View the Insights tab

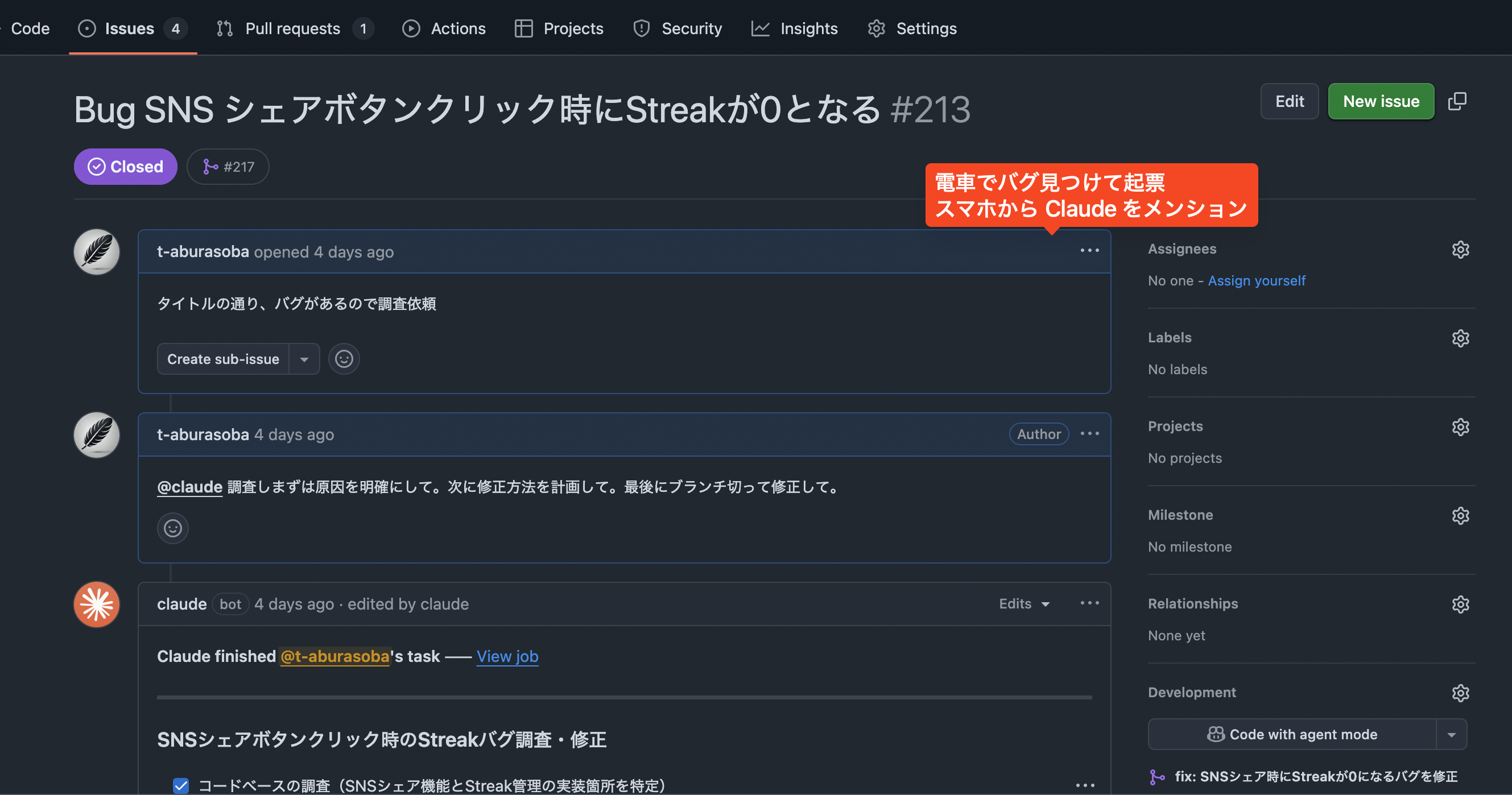pyautogui.click(x=795, y=28)
